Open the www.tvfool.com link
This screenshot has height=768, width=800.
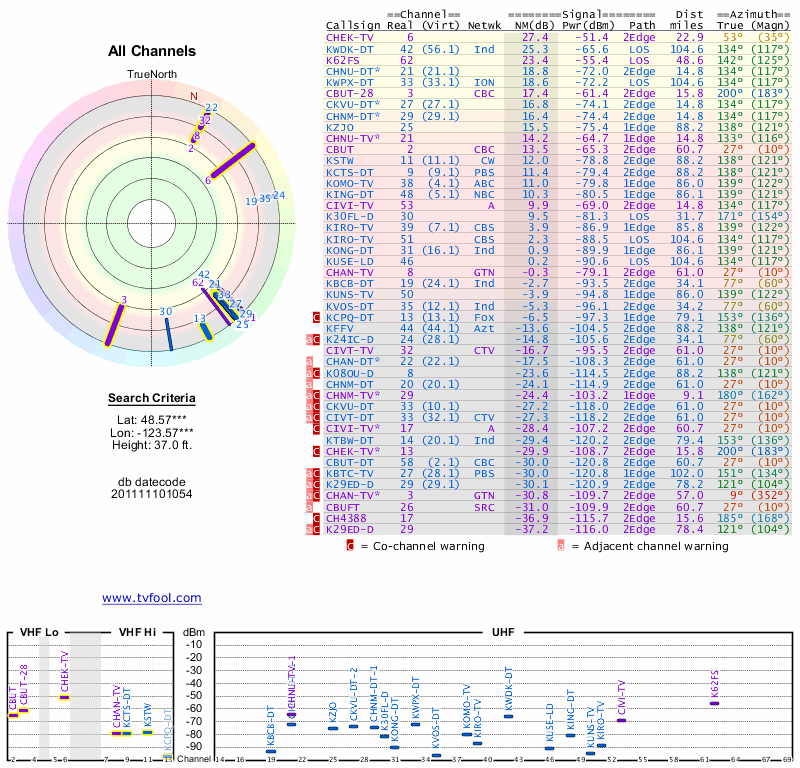coord(151,598)
